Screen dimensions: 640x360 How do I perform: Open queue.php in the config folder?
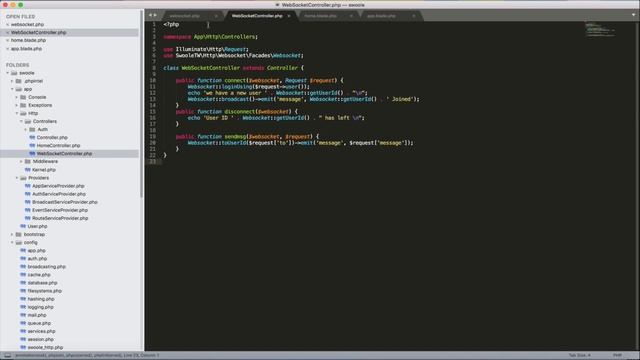point(39,323)
